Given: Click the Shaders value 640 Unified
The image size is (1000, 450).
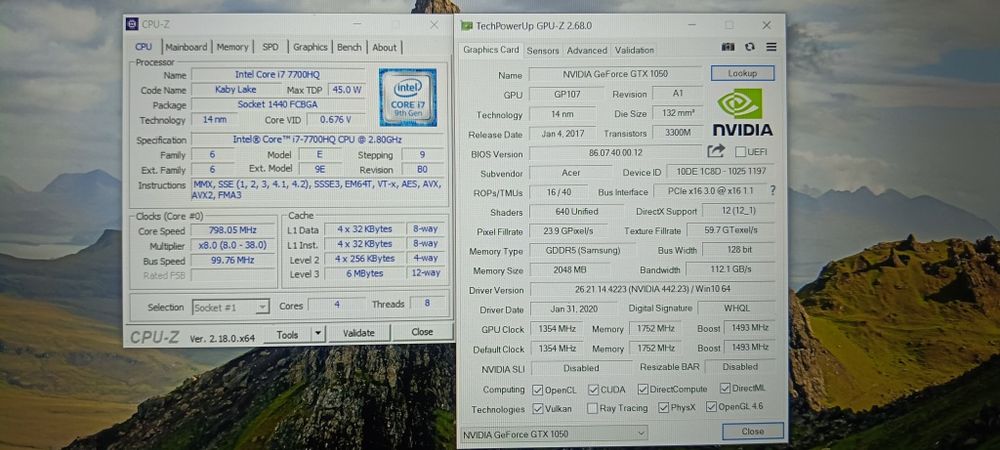Looking at the screenshot, I should point(576,212).
